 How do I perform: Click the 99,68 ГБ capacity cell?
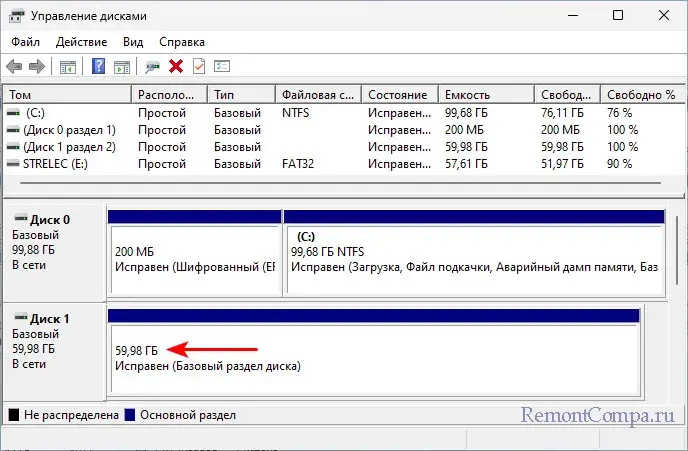coord(466,113)
